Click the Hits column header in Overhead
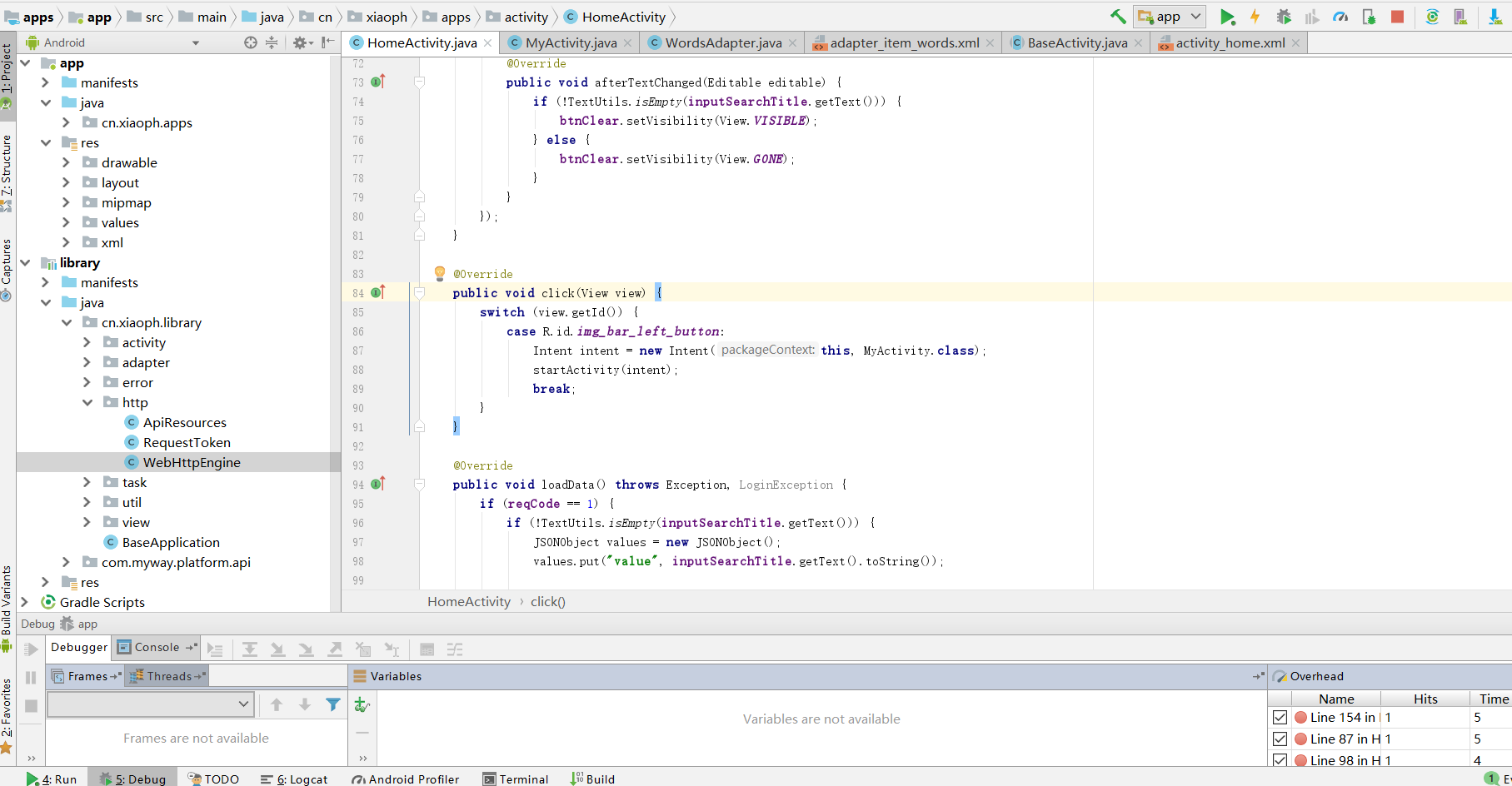The image size is (1512, 786). 1425,699
